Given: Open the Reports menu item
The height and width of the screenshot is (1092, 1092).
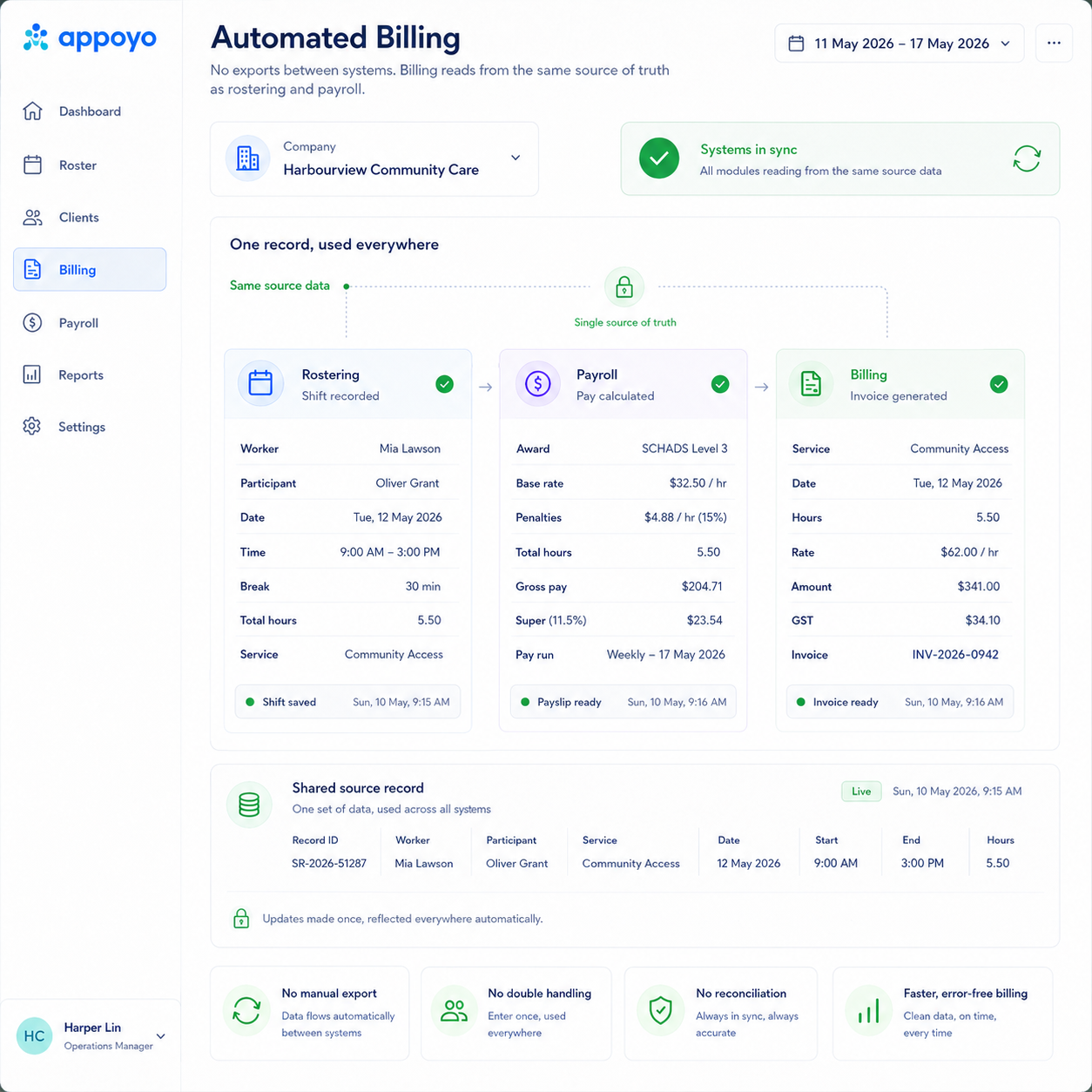Looking at the screenshot, I should pos(90,375).
